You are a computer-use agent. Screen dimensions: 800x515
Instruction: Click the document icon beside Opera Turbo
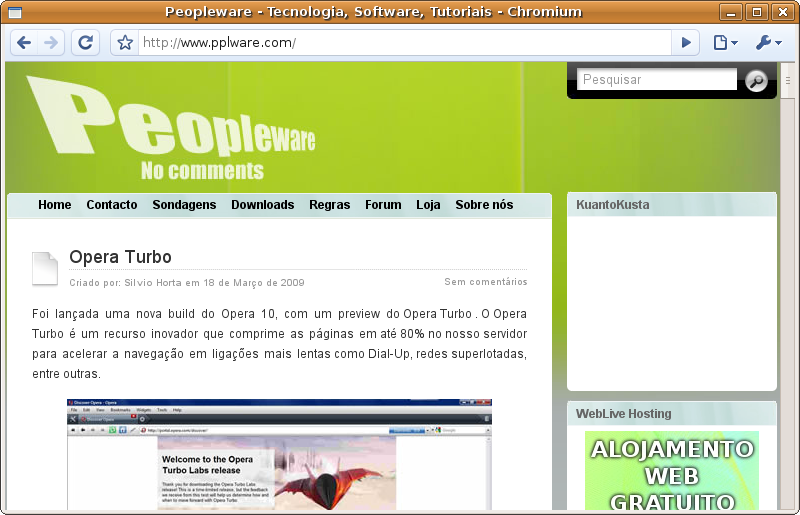tap(45, 268)
